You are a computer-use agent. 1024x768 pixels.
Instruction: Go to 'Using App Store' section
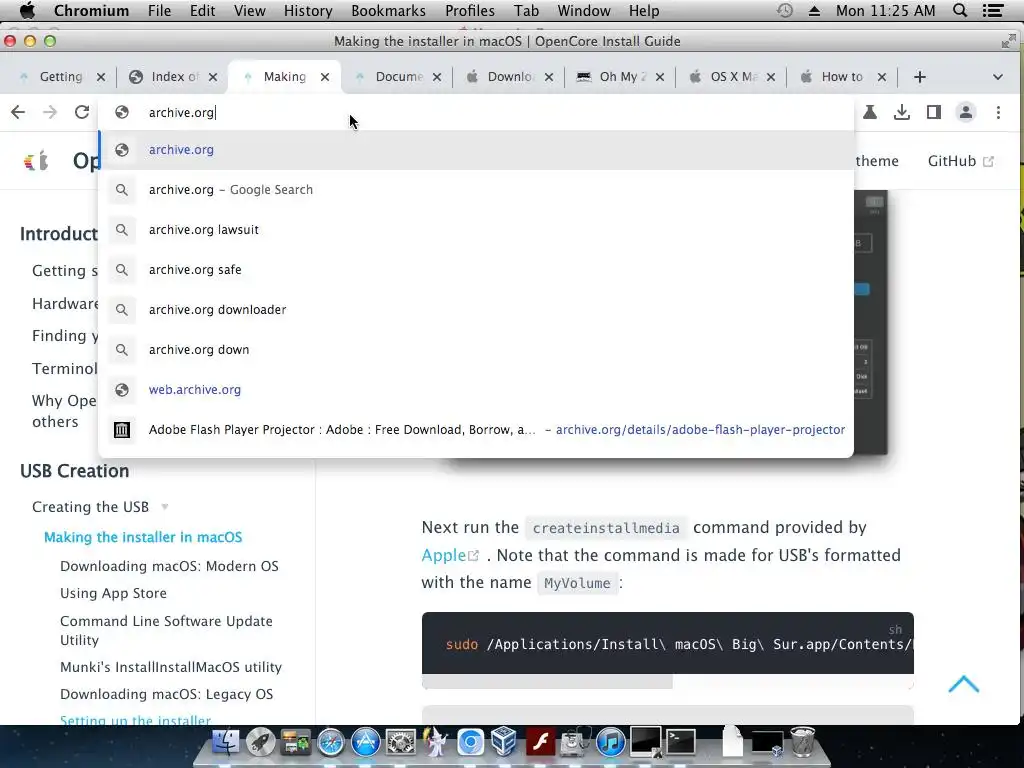pyautogui.click(x=113, y=593)
